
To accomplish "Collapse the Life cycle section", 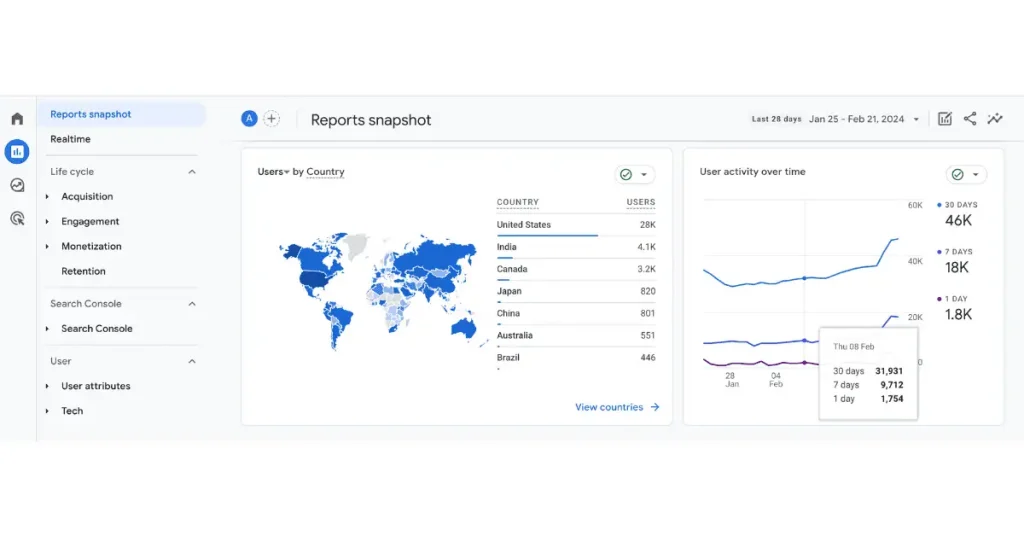I will point(192,172).
